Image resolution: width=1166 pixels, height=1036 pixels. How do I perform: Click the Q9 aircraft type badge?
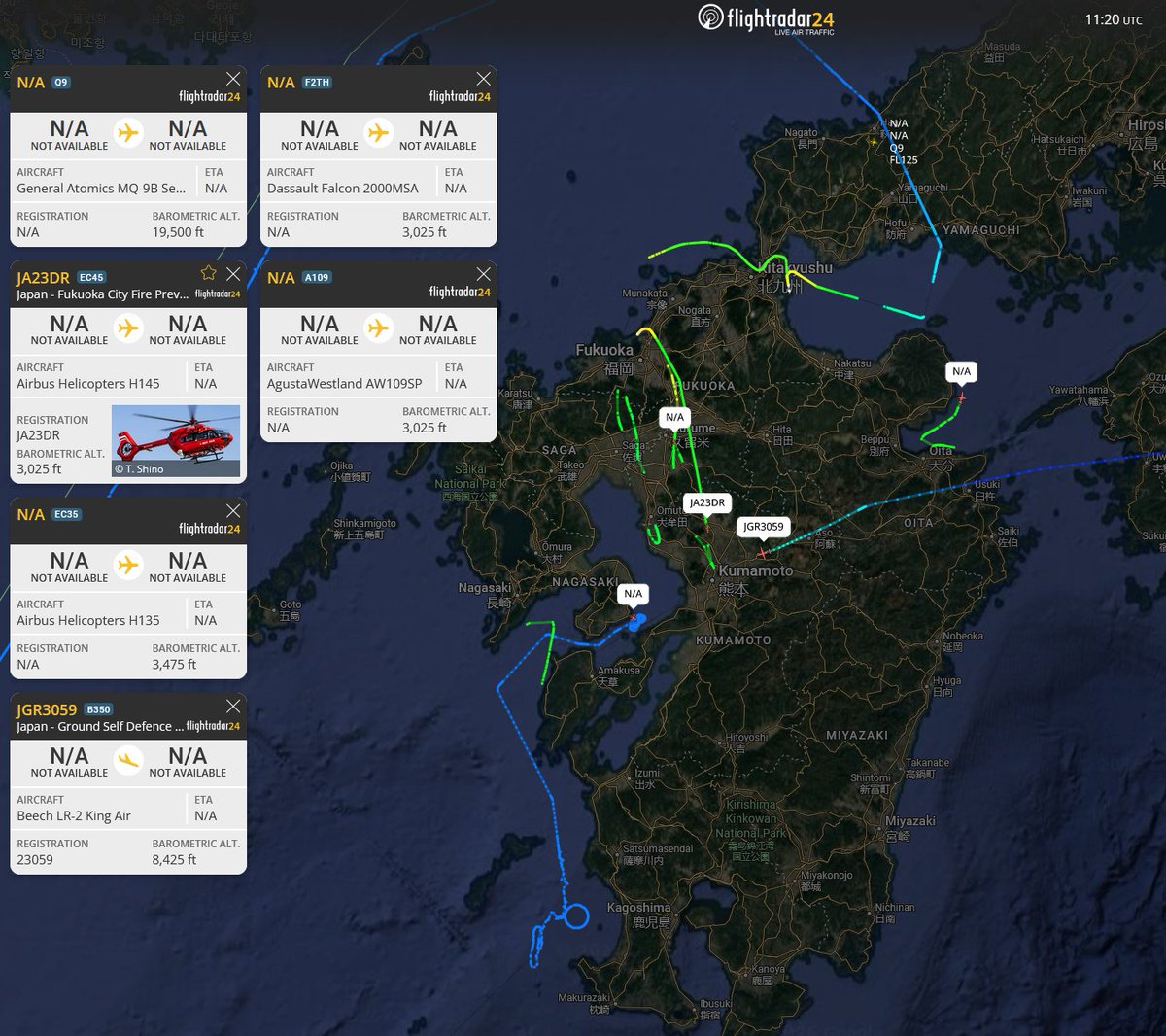61,83
